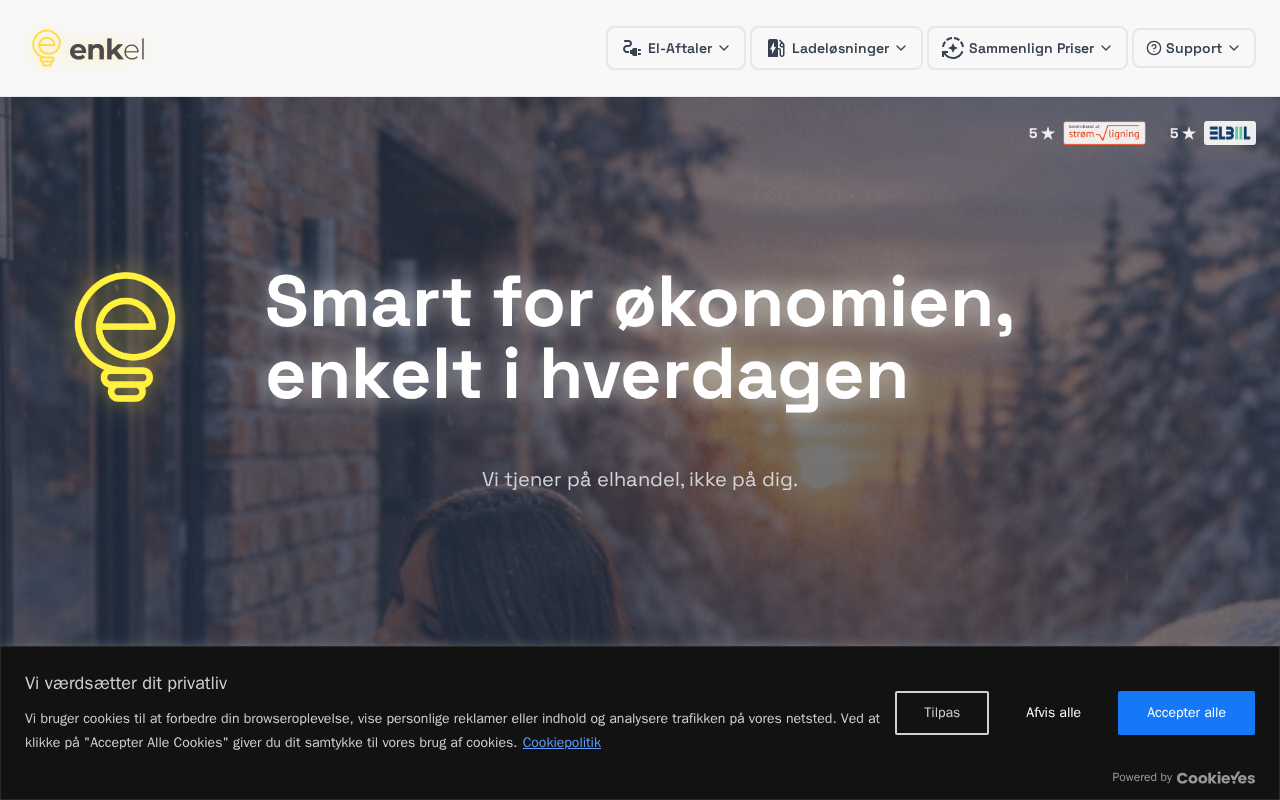Click the compare icon beside Sammenlign Priser

952,48
